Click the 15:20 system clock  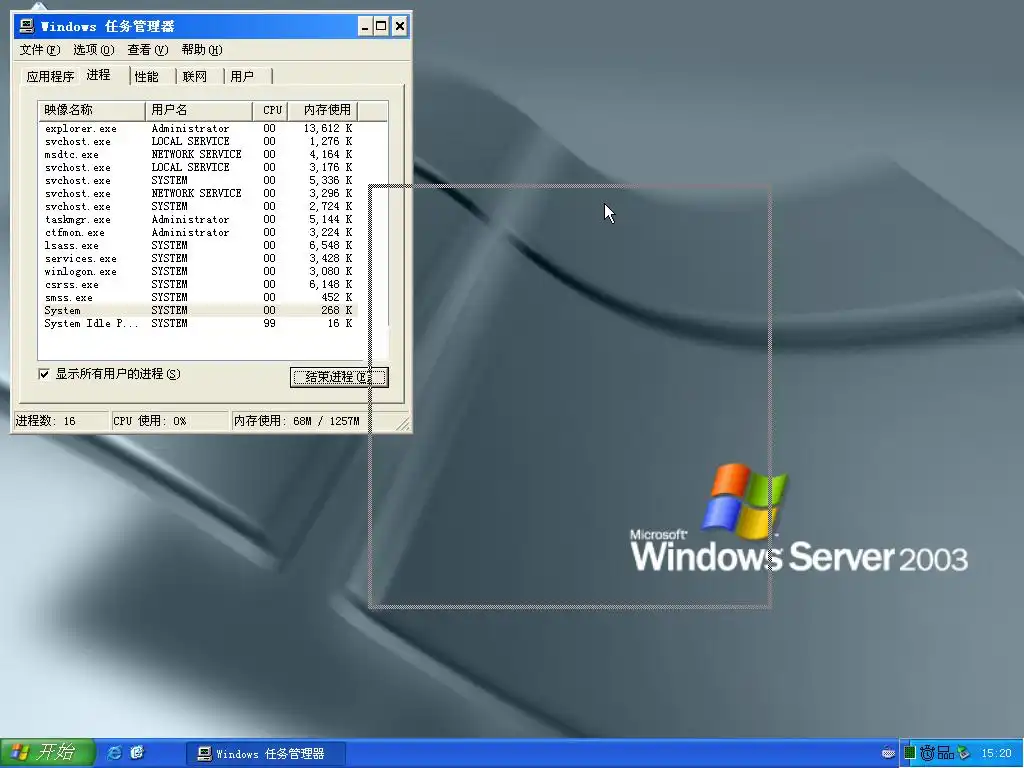coord(996,754)
